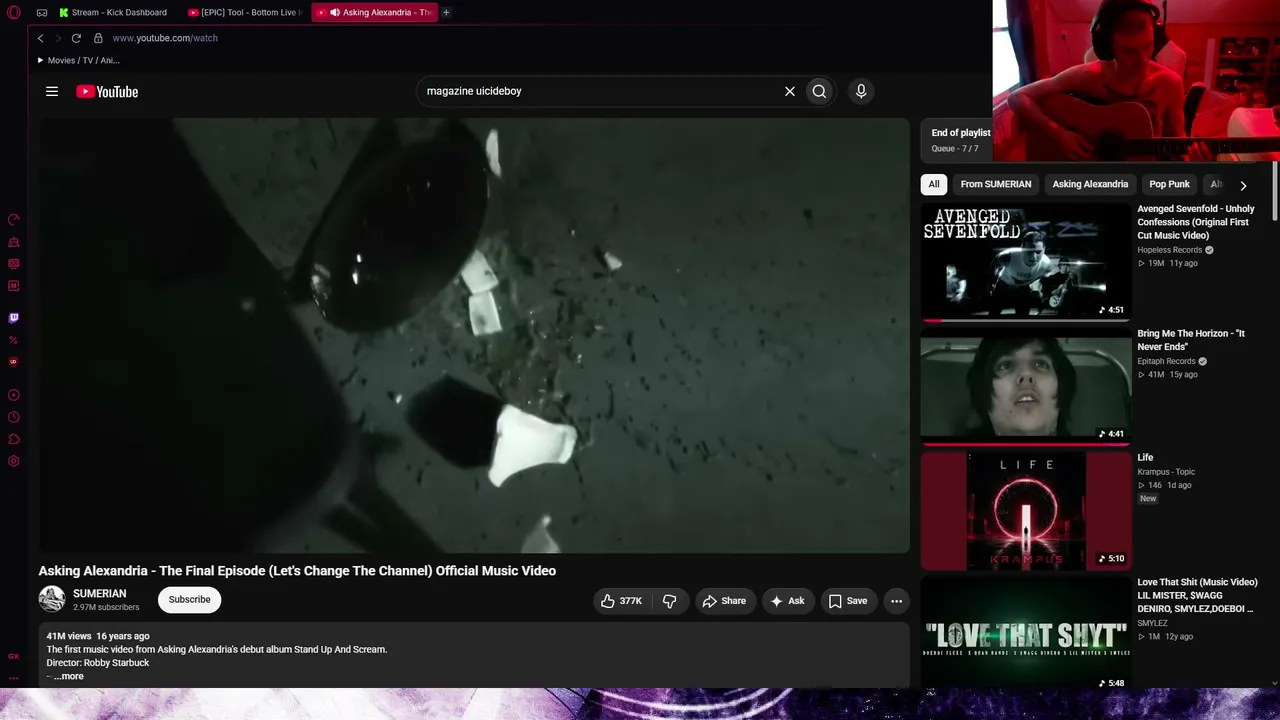This screenshot has height=720, width=1280.
Task: Expand Movies / TV / Ani... bookmarks folder
Action: 79,60
